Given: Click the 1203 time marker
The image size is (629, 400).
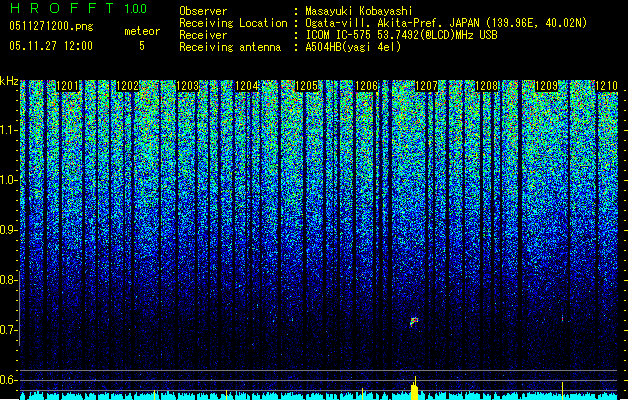Looking at the screenshot, I should [x=187, y=86].
